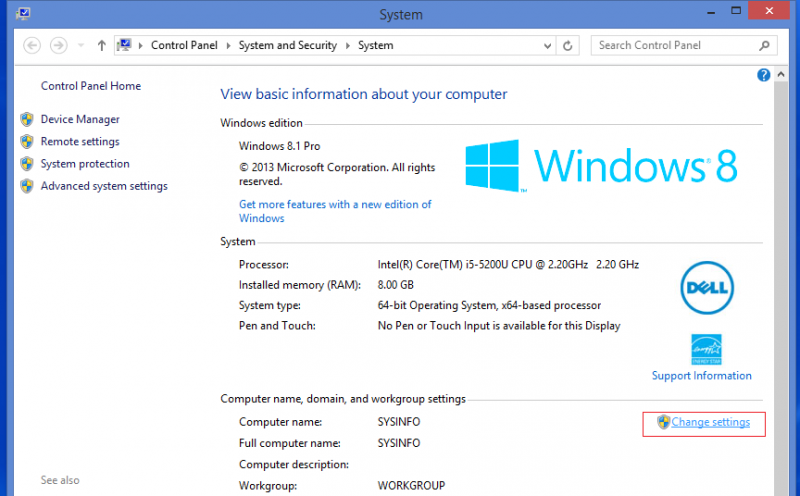Viewport: 800px width, 496px height.
Task: Click the computer icon in the address bar
Action: tap(124, 45)
